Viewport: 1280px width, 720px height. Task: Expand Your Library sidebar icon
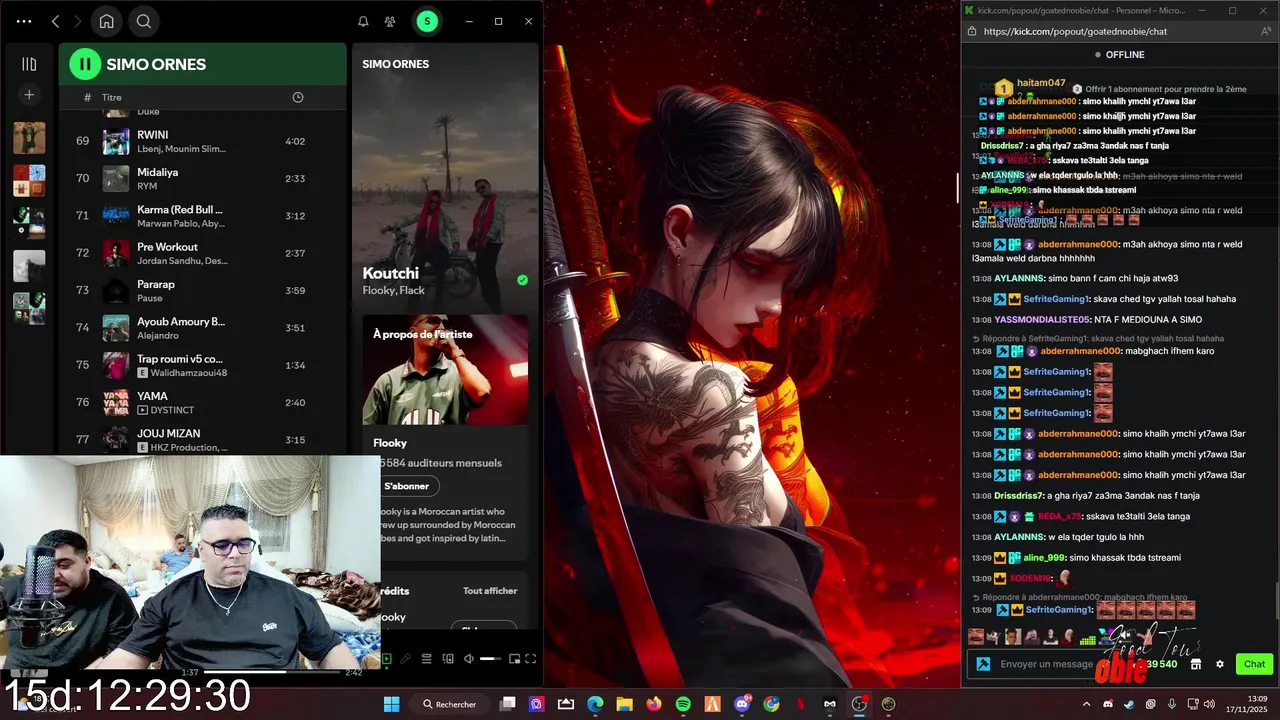29,64
